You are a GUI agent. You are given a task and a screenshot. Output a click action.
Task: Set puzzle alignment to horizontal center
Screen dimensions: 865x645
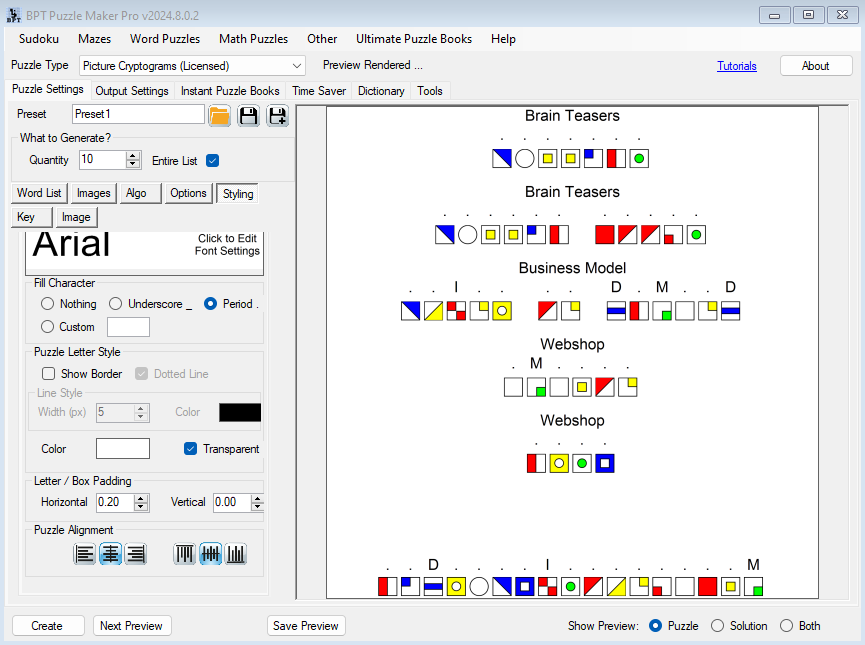[110, 554]
